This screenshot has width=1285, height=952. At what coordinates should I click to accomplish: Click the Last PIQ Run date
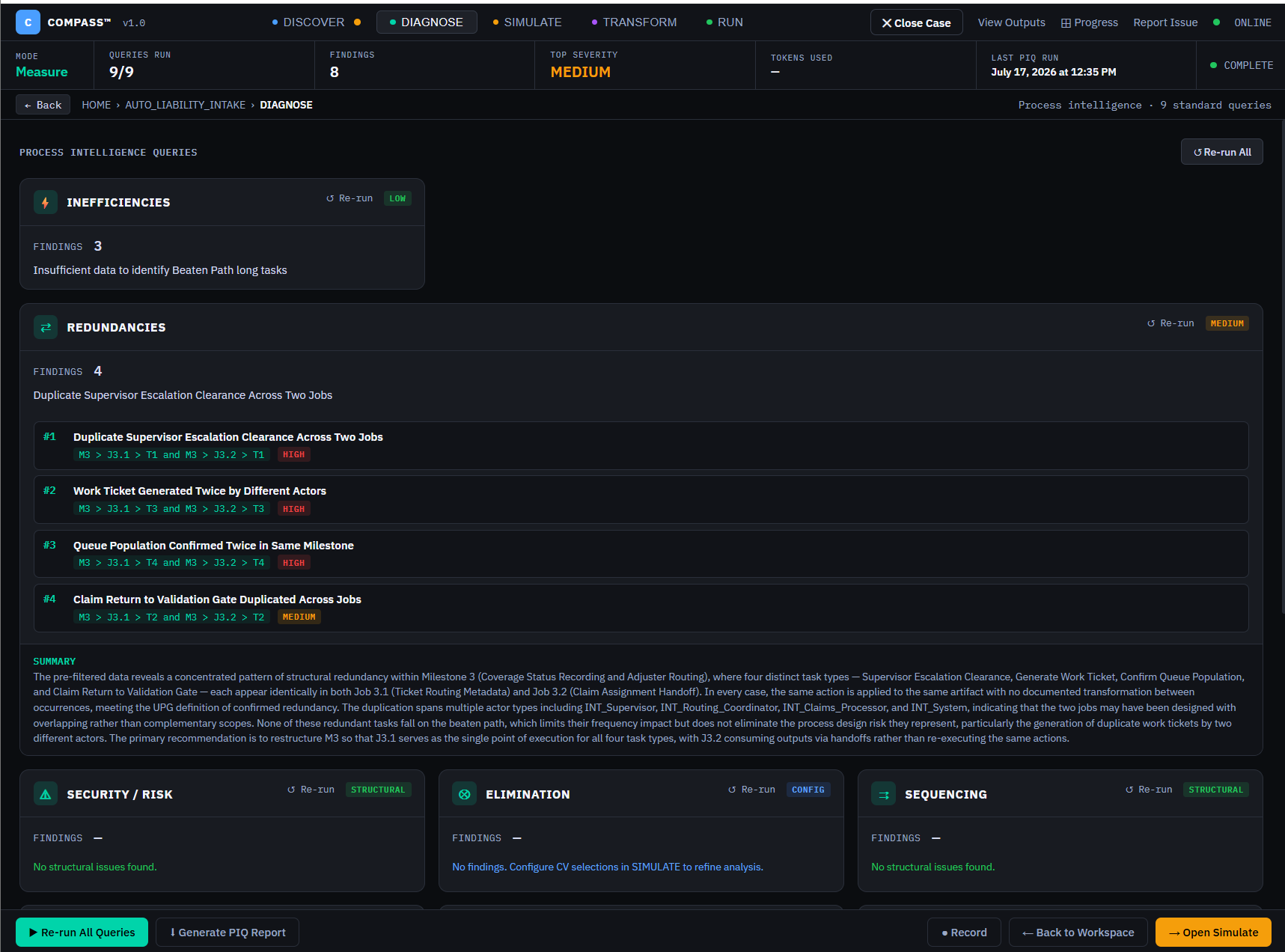[x=1054, y=72]
